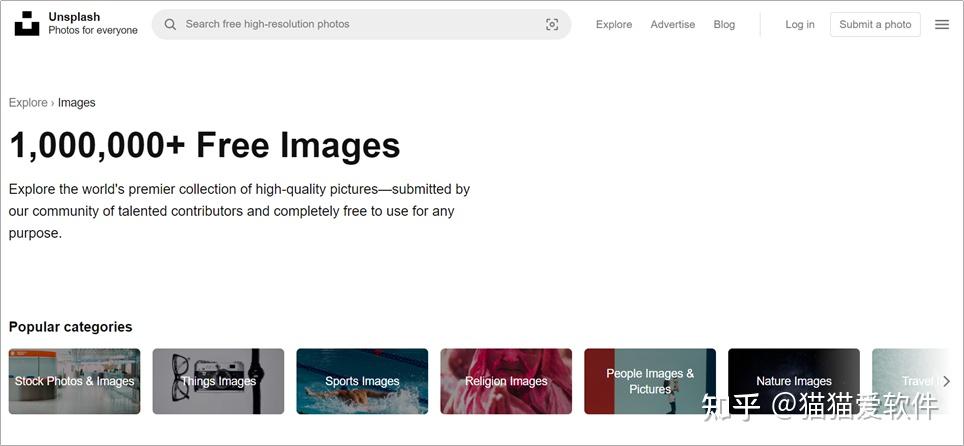The width and height of the screenshot is (964, 446).
Task: Open Stock Photos & Images category
Action: click(74, 381)
